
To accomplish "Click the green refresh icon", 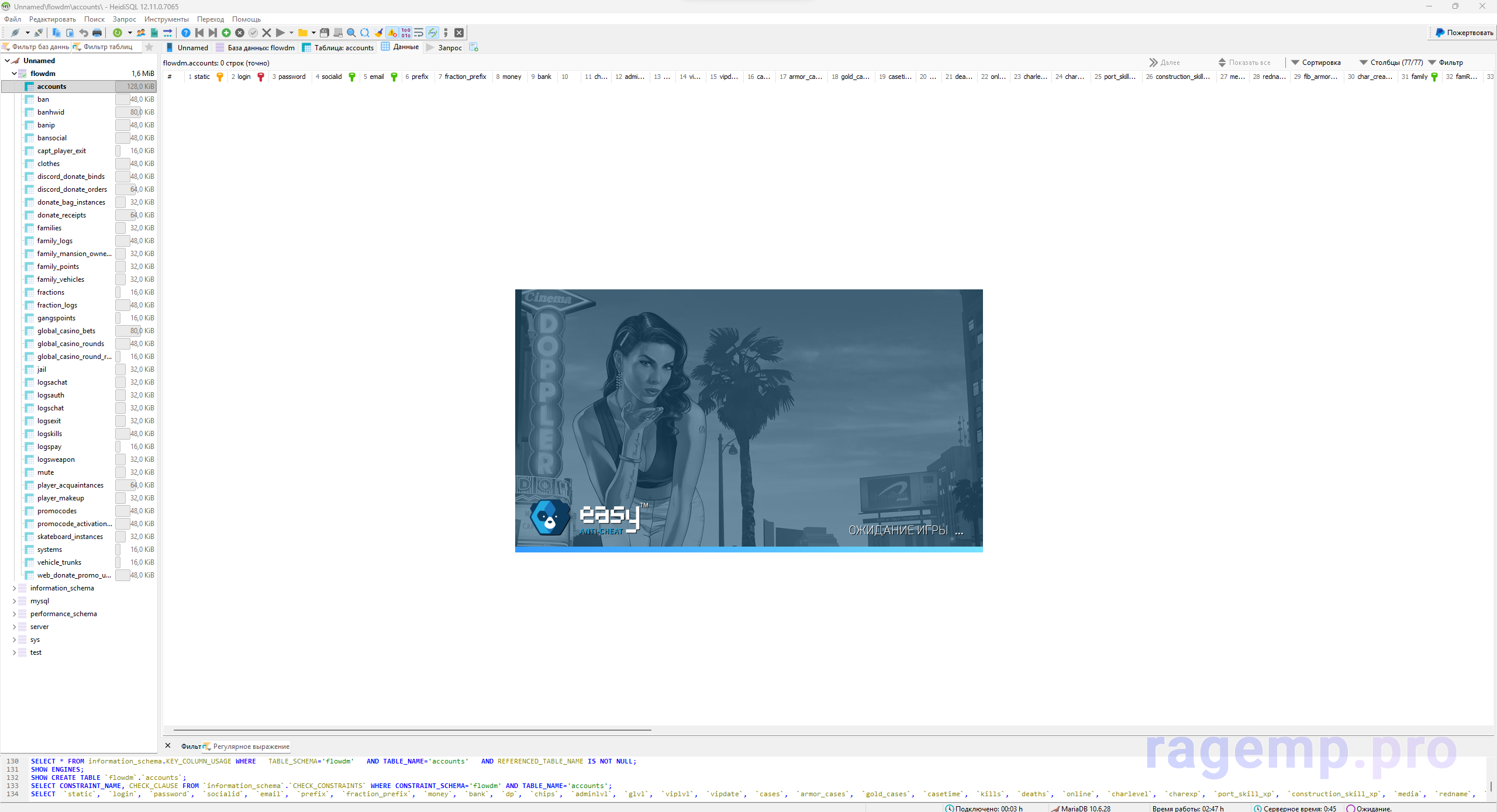I will click(118, 33).
